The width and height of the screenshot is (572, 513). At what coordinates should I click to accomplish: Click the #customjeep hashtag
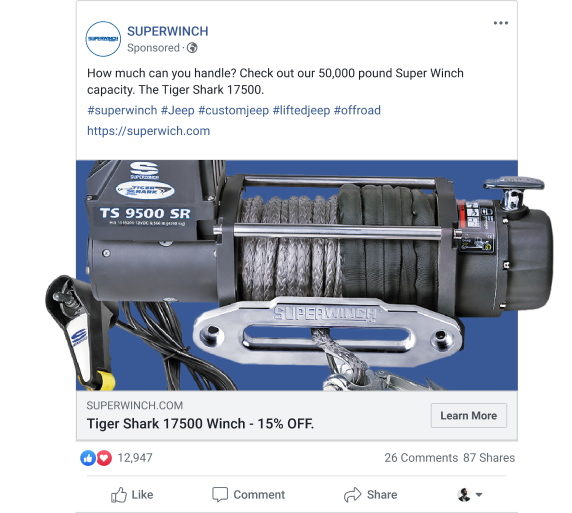[x=233, y=110]
